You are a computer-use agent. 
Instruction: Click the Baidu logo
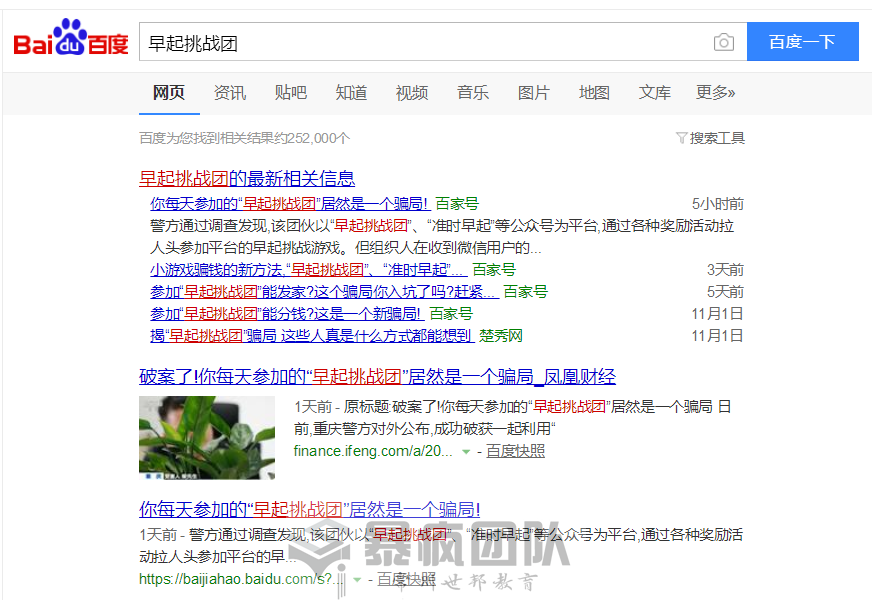tap(71, 38)
